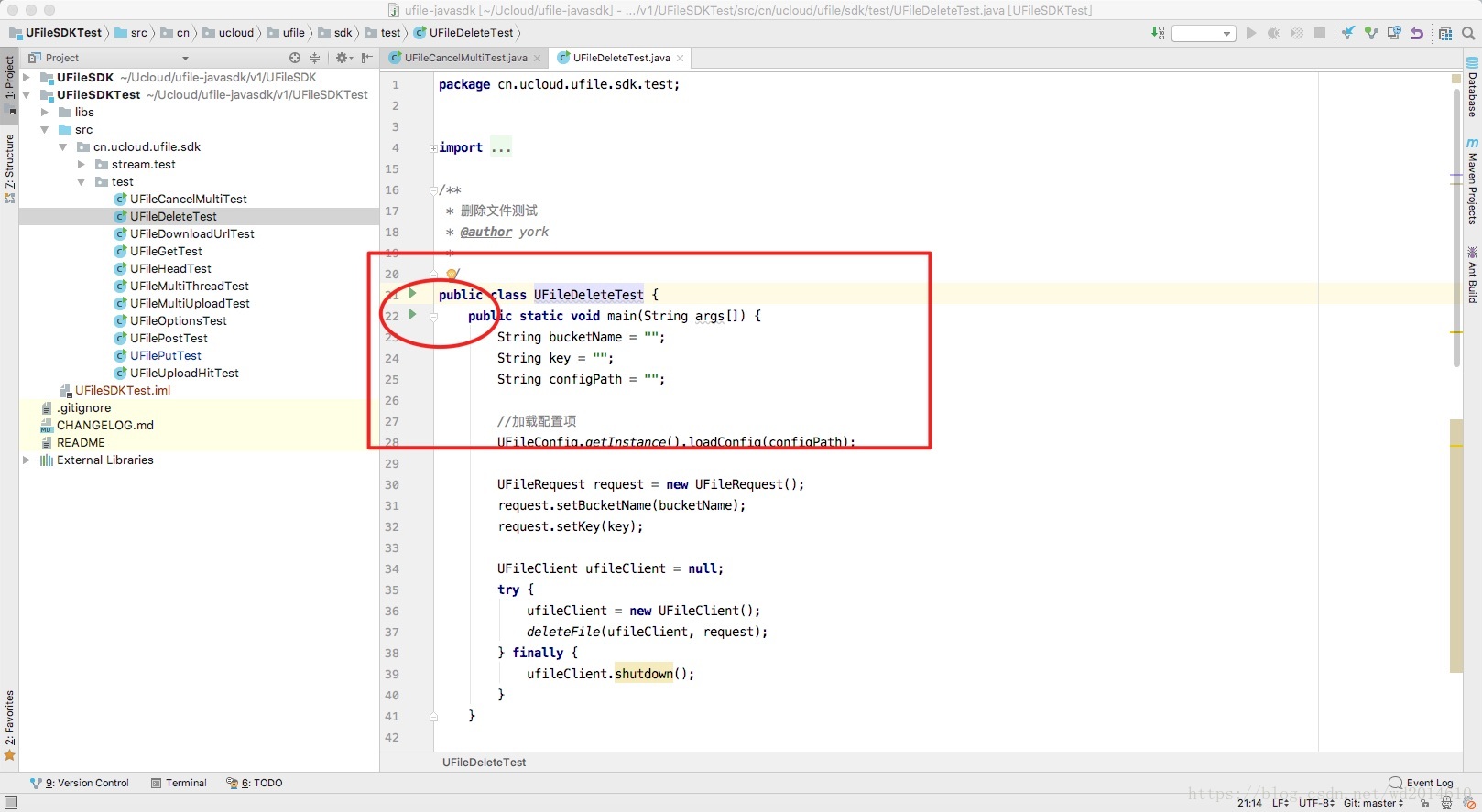The height and width of the screenshot is (812, 1482).
Task: Toggle read-only lock icon in status bar
Action: (1425, 803)
